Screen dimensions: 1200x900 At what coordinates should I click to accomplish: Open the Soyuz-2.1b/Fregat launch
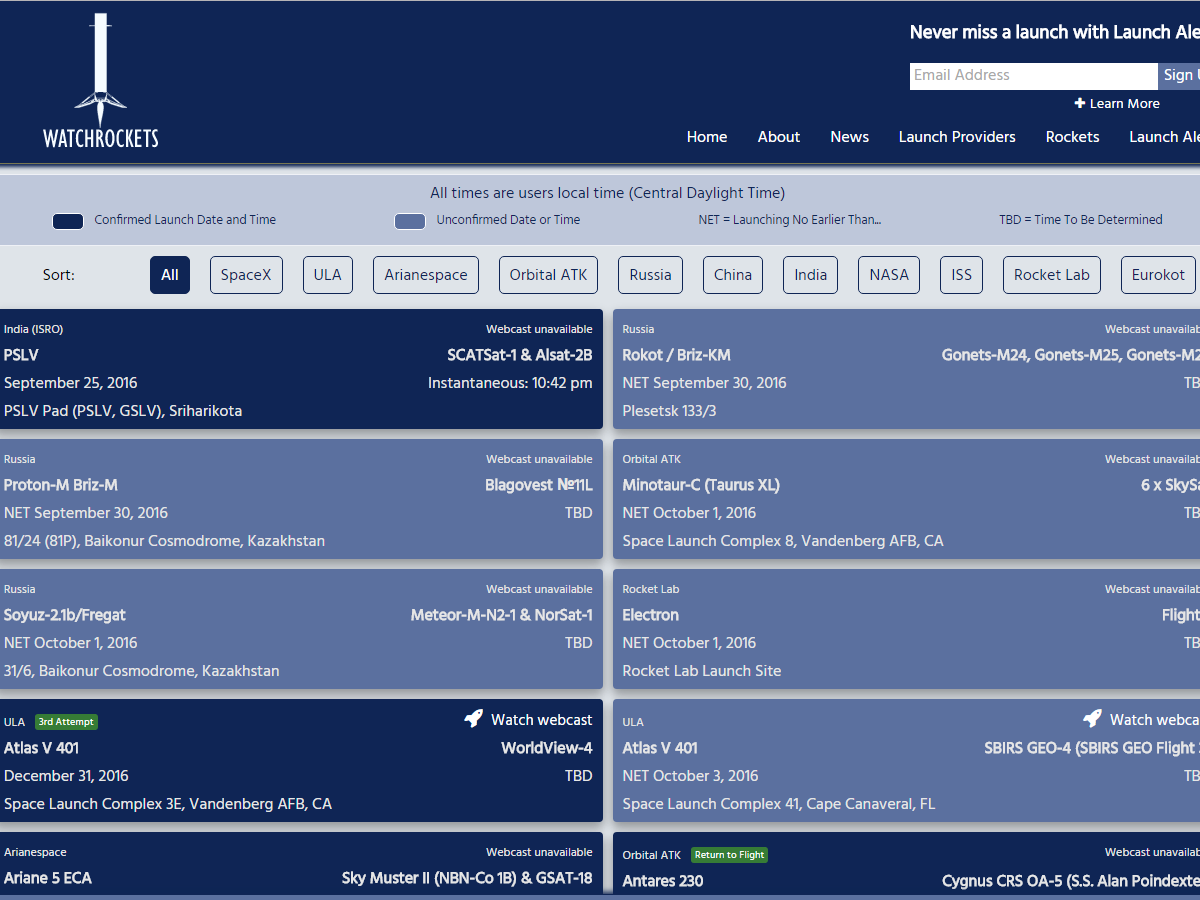65,615
